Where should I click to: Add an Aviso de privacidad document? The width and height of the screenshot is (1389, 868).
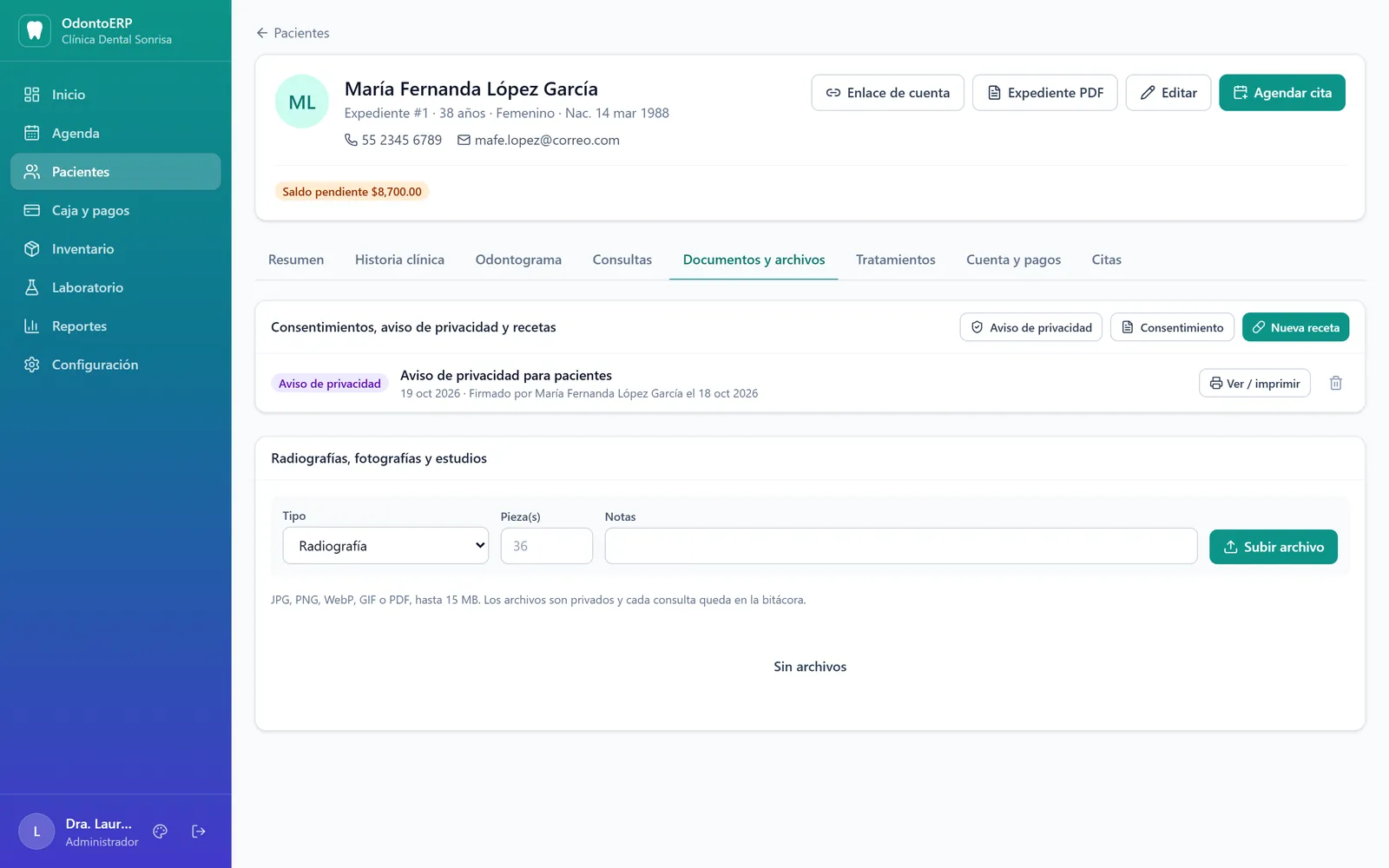[x=1031, y=327]
